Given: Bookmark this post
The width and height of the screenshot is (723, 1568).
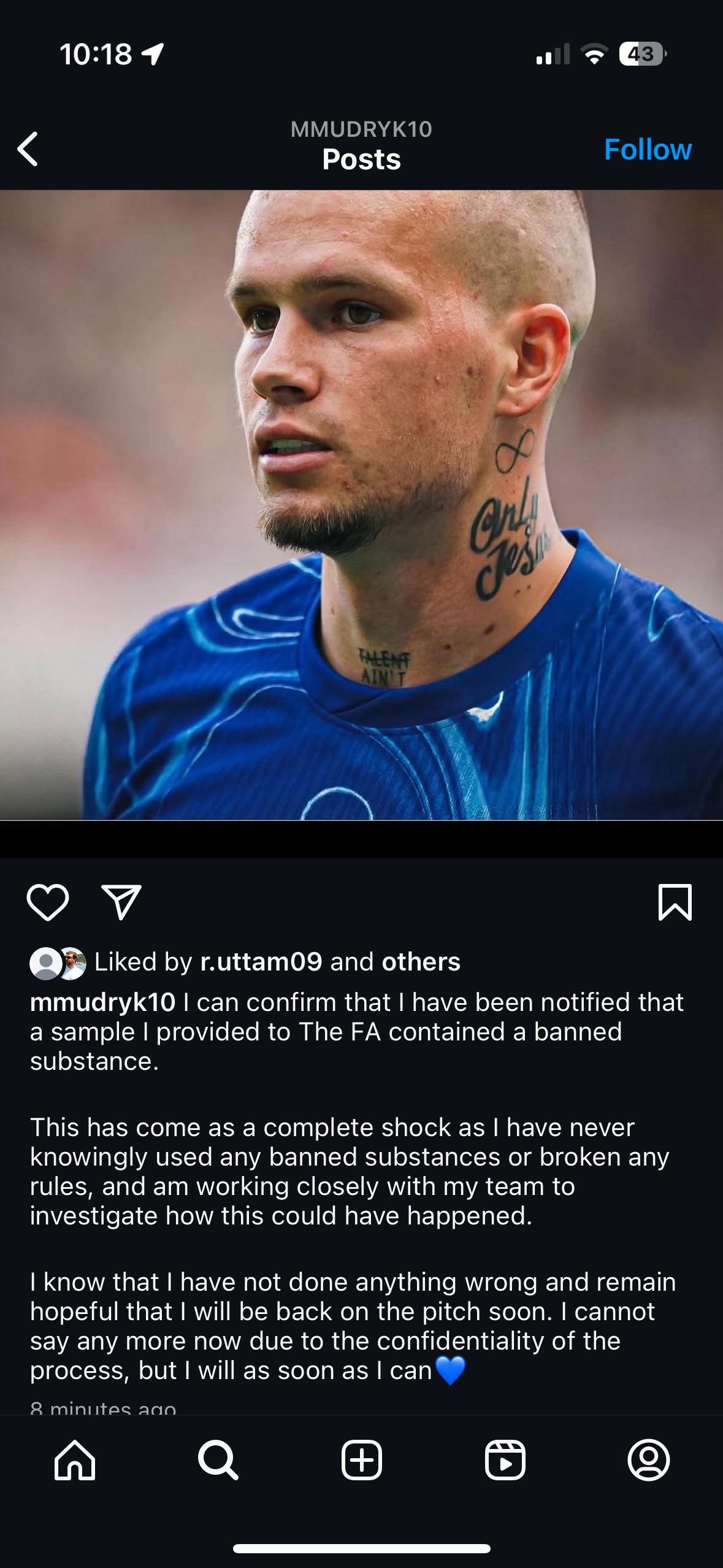Looking at the screenshot, I should pos(675,902).
